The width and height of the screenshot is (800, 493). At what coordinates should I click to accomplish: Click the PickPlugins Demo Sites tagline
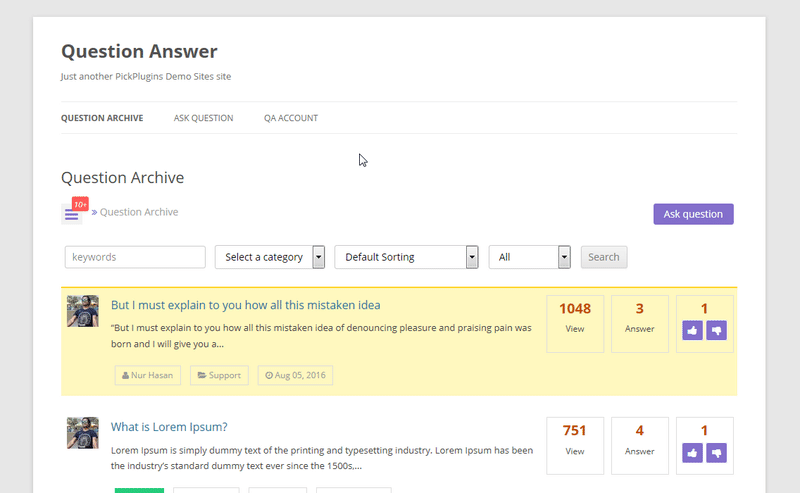146,77
